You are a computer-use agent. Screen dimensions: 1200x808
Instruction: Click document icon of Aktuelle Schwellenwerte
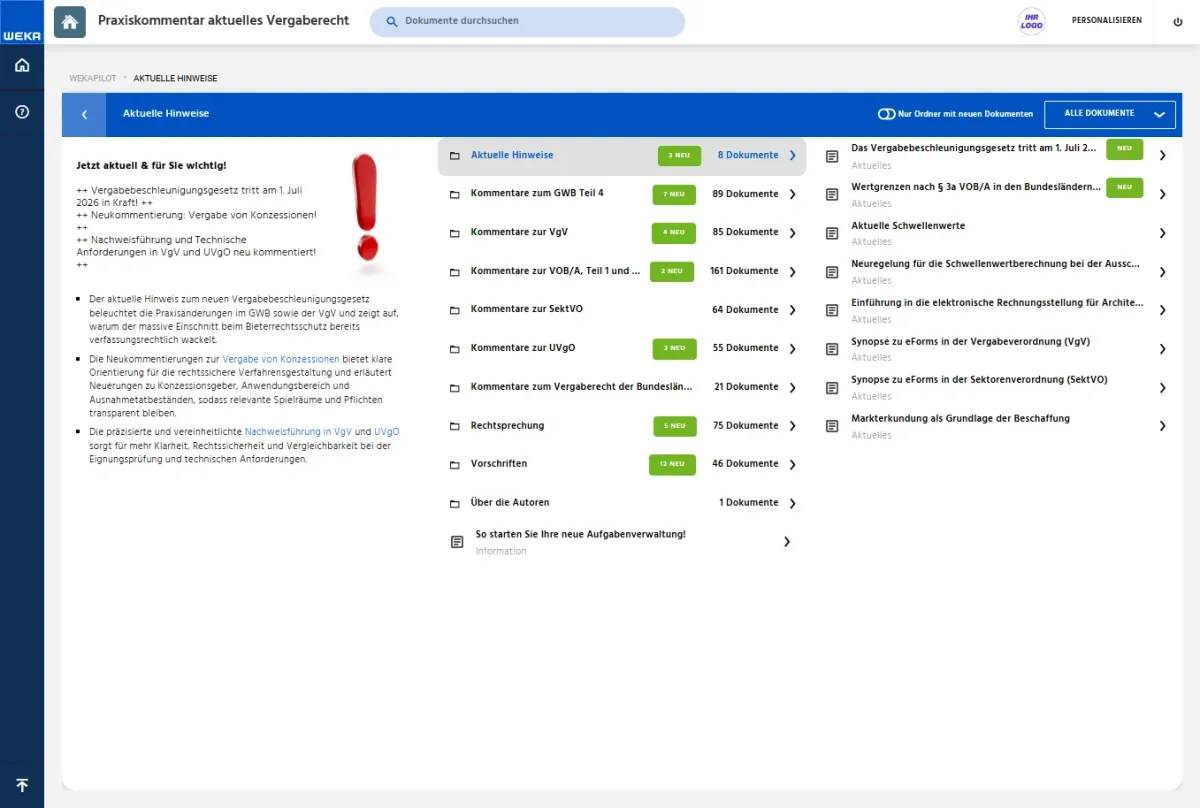832,233
